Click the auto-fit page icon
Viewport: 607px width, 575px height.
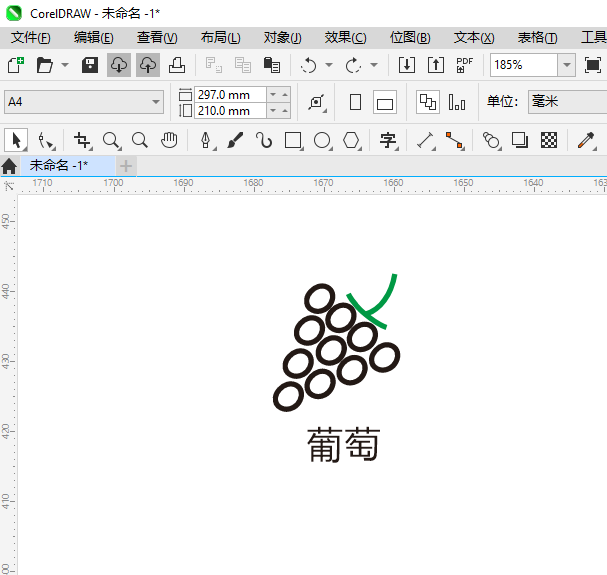tap(317, 102)
